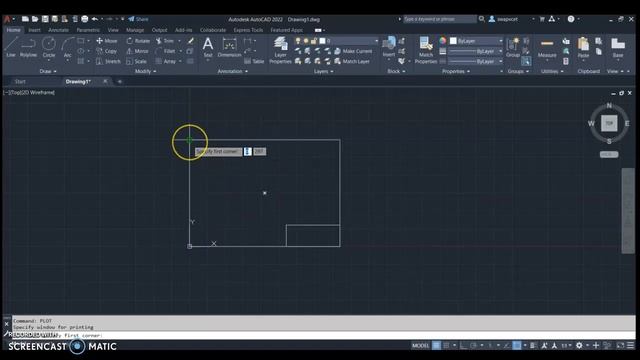Toggle object snap highlighted button in status bar
The height and width of the screenshot is (360, 640).
517,345
